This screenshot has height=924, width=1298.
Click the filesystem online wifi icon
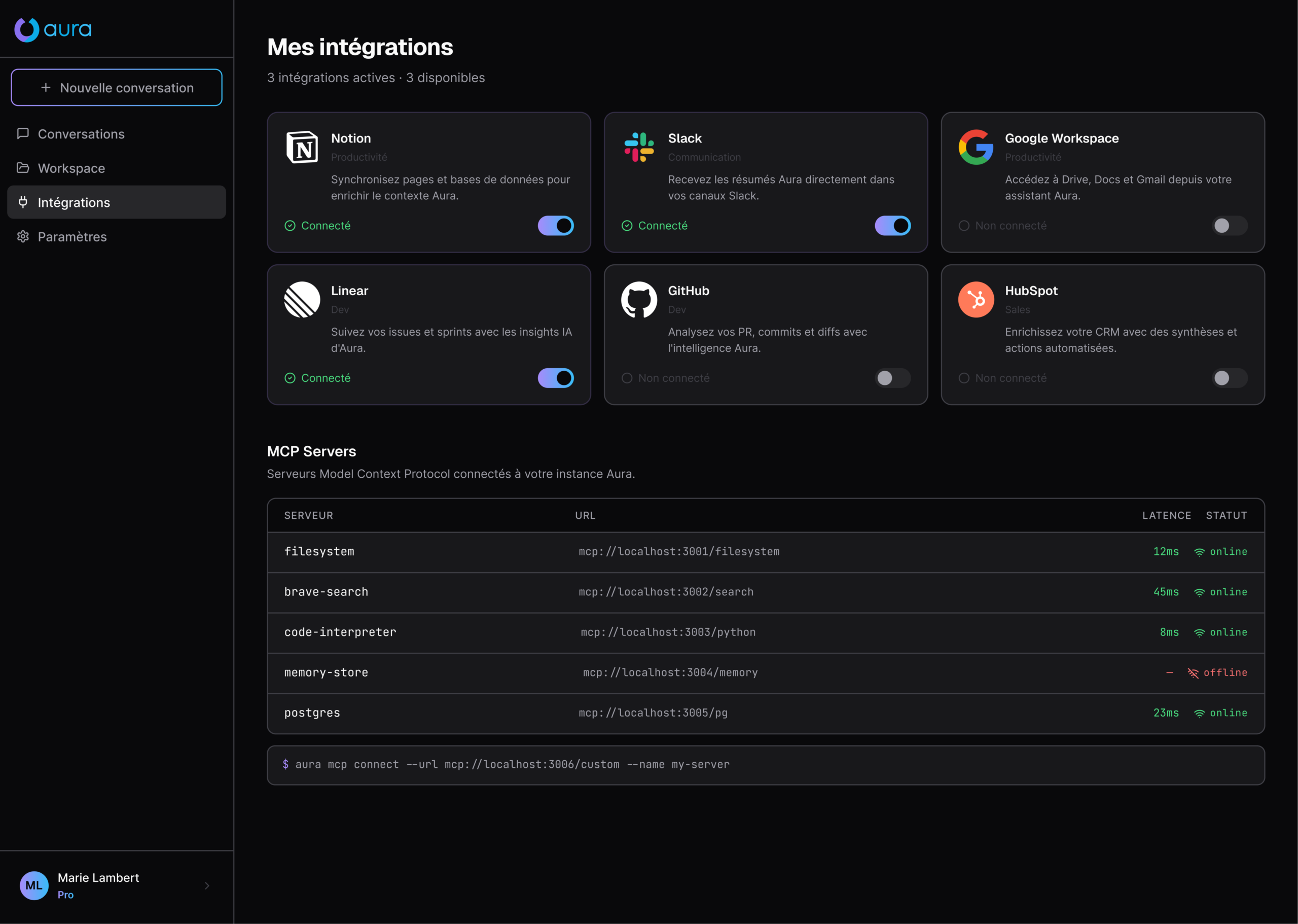[x=1200, y=552]
